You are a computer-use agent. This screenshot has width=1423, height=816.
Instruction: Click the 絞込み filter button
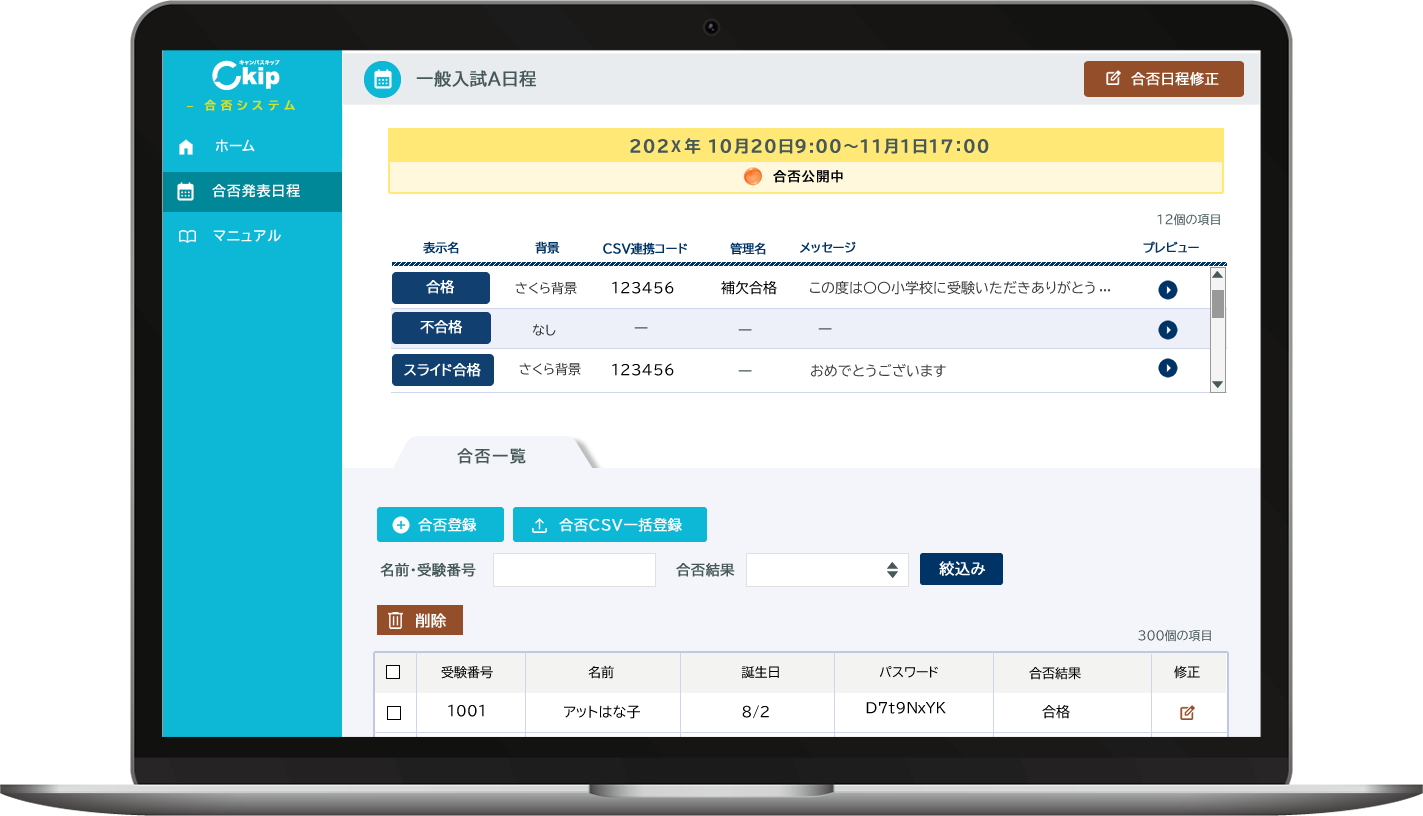coord(961,569)
